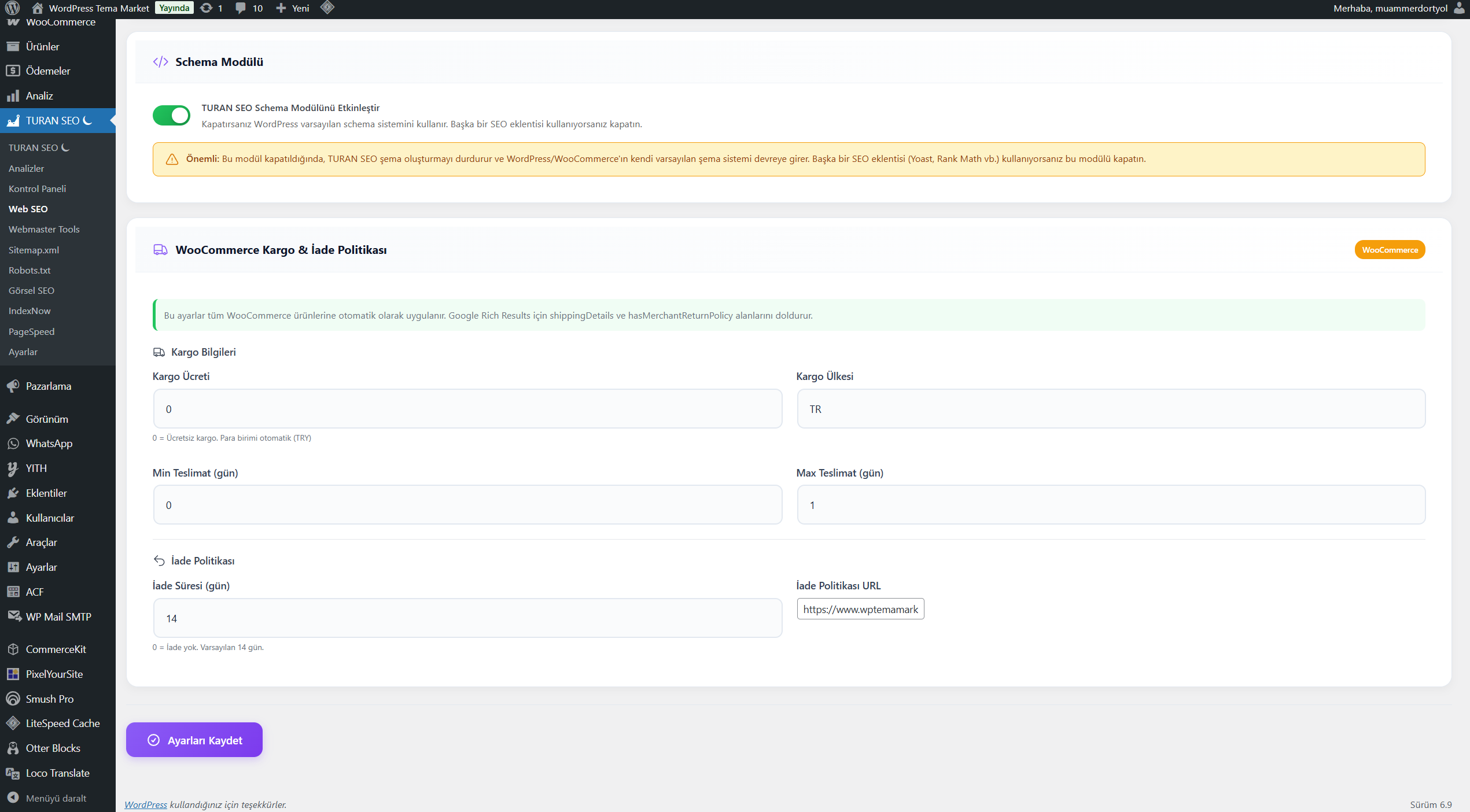Open Webmaster Tools submenu item
Image resolution: width=1470 pixels, height=812 pixels.
coord(44,229)
